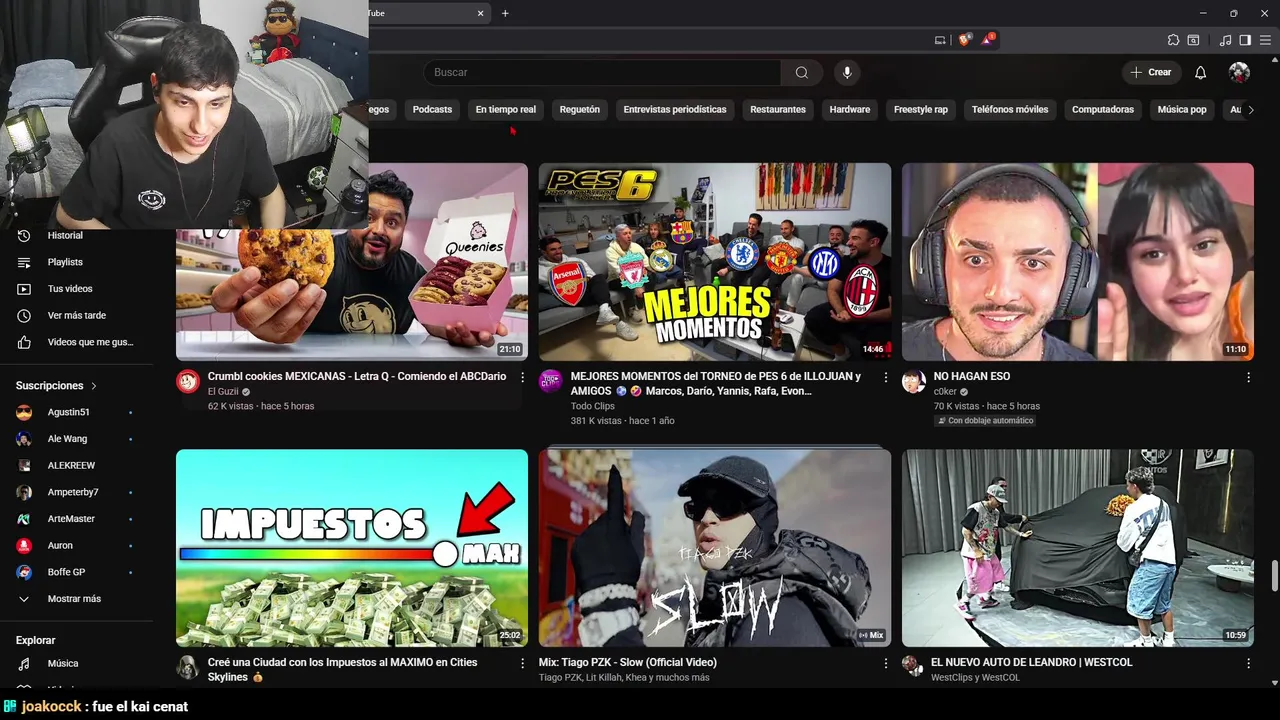Open the browser extensions puzzle icon
Viewport: 1280px width, 720px height.
click(x=1173, y=40)
